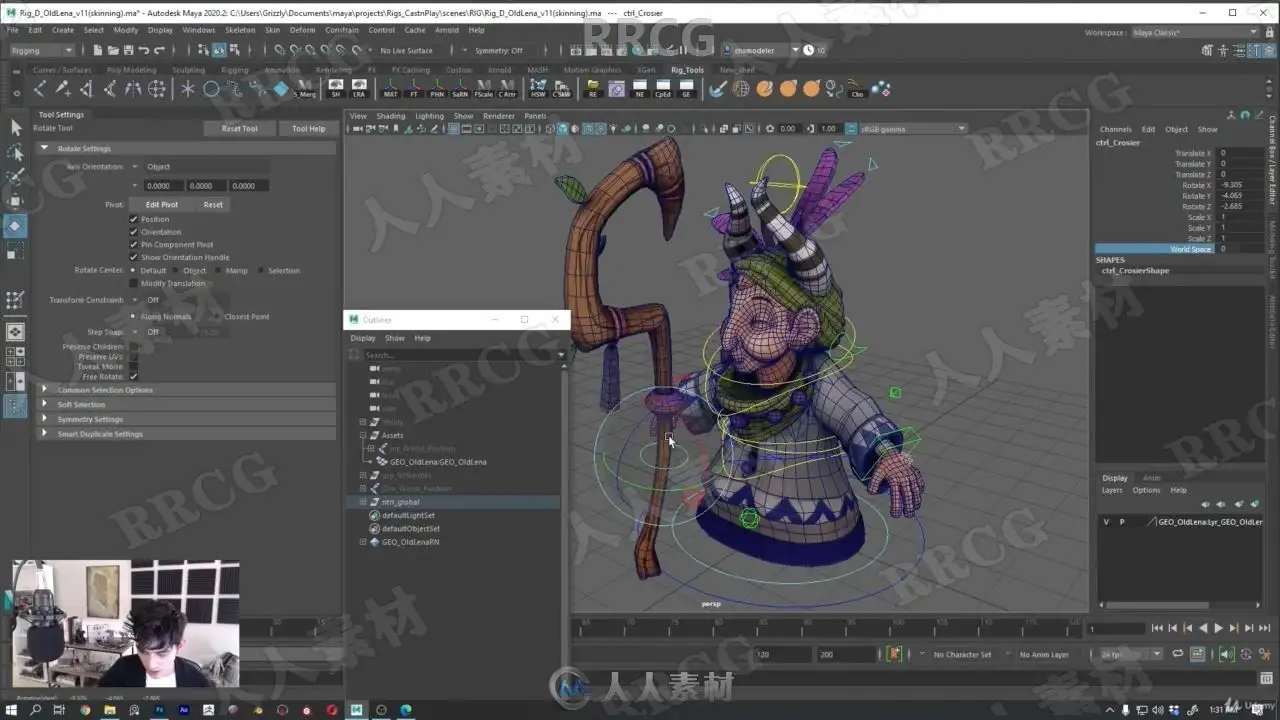Open the Rigging menu set dropdown
Screen dimensions: 1280x720
pos(41,50)
